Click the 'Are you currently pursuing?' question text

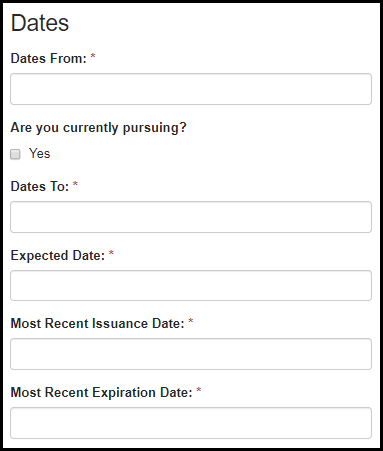(98, 128)
